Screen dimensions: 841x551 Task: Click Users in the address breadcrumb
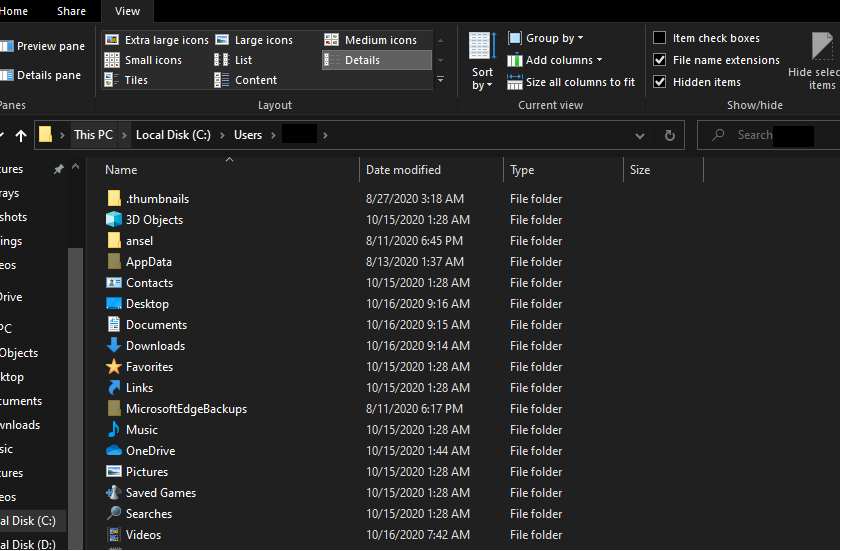[248, 135]
